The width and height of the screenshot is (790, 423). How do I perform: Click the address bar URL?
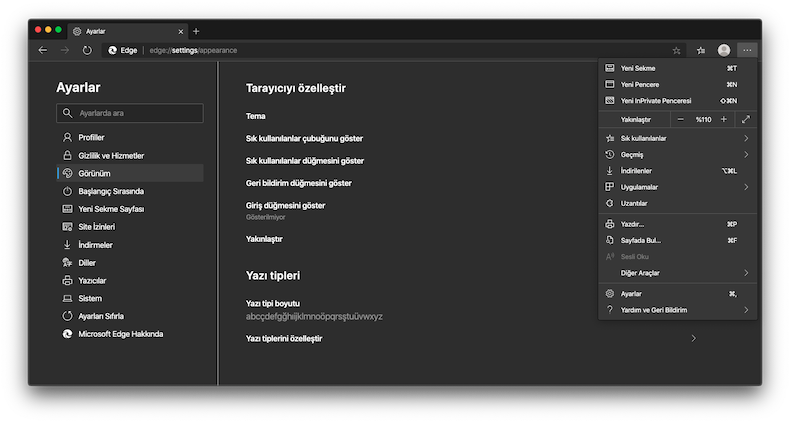point(193,50)
